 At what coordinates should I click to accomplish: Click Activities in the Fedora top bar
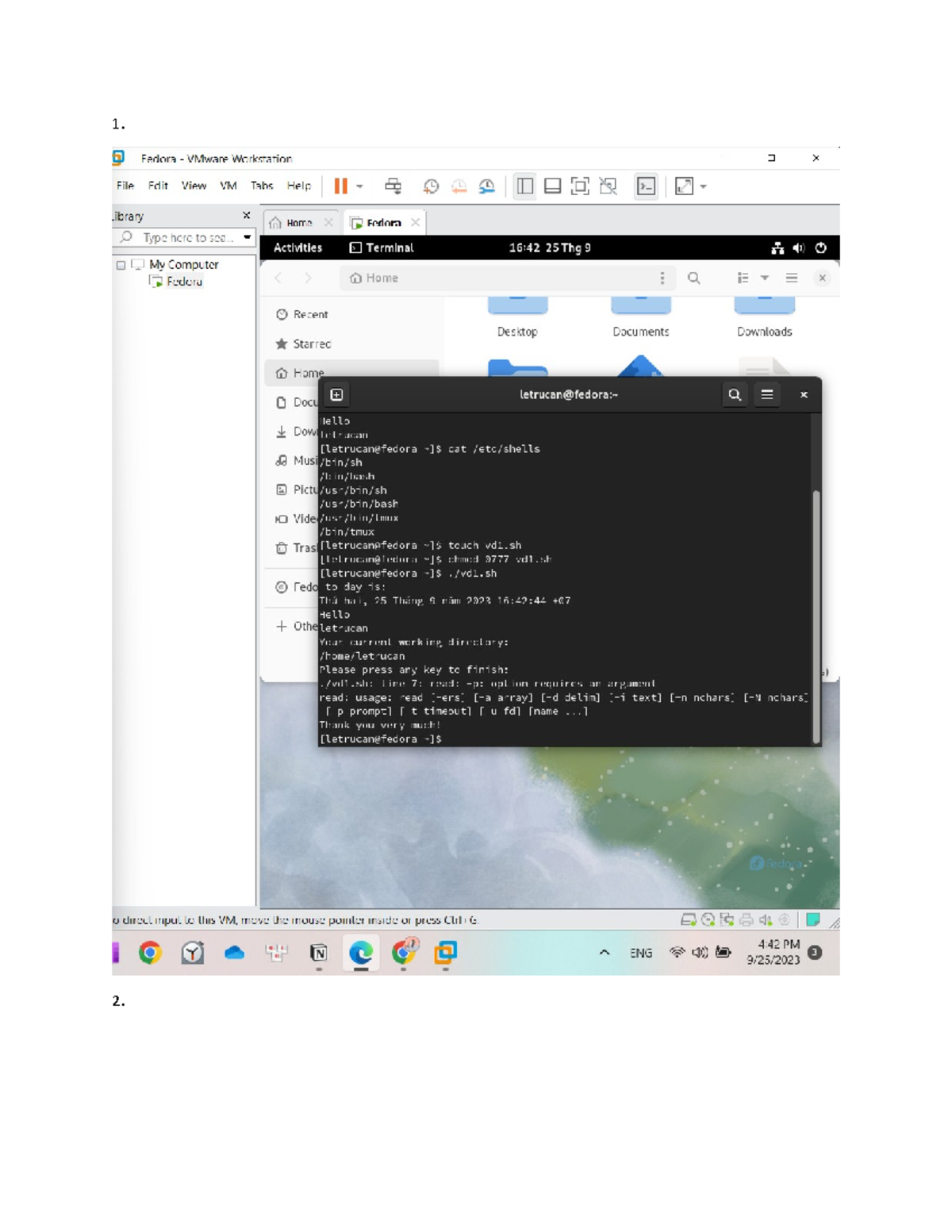point(297,247)
